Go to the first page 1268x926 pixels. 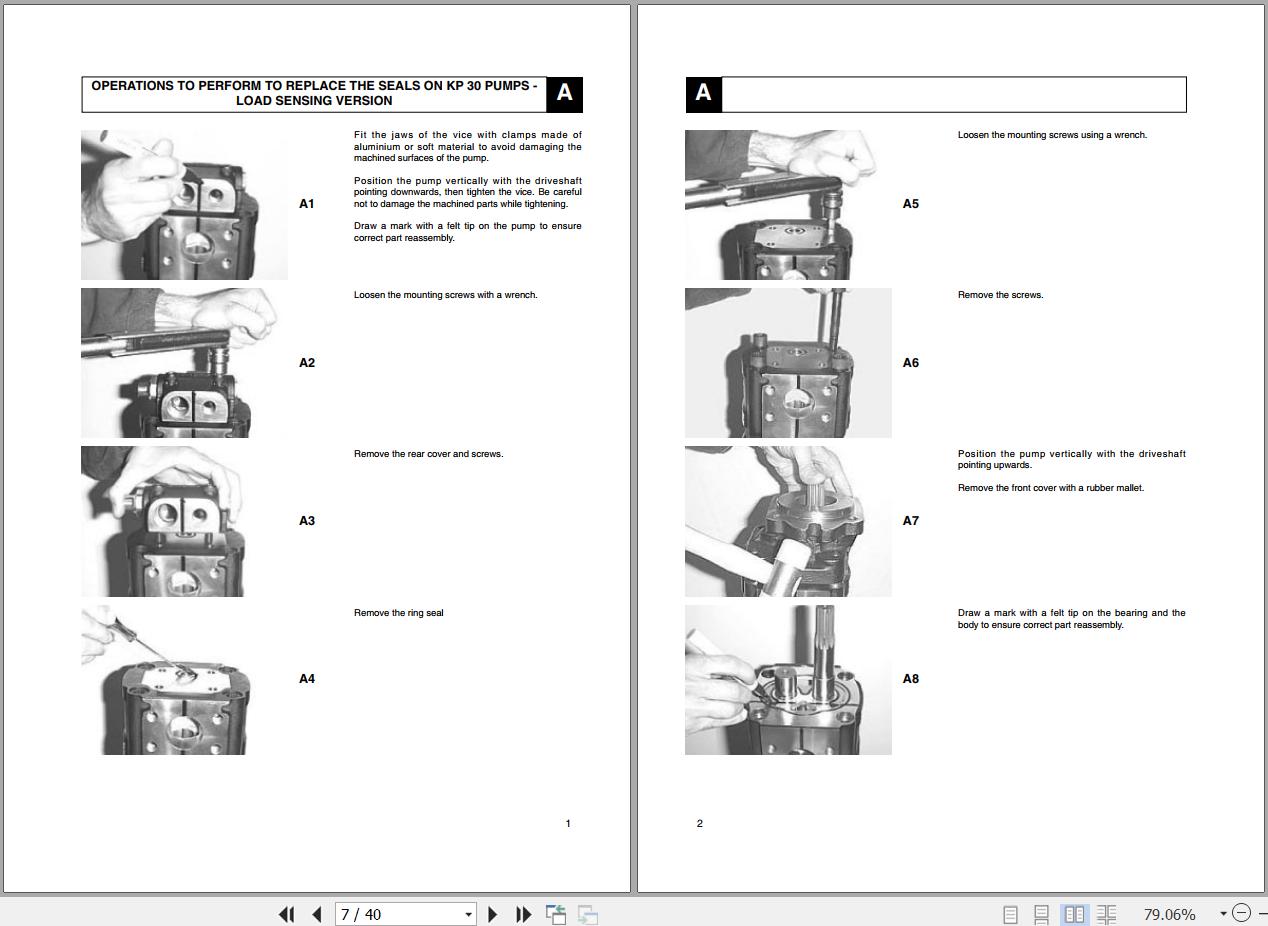pyautogui.click(x=286, y=914)
